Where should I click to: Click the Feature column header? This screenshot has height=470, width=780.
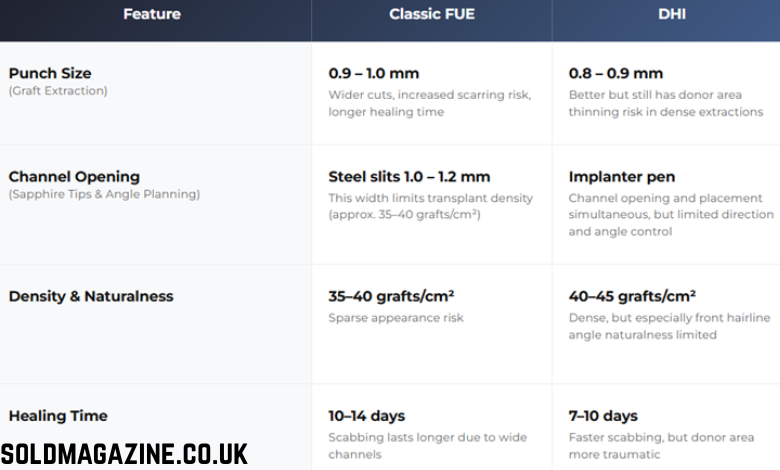(x=152, y=15)
